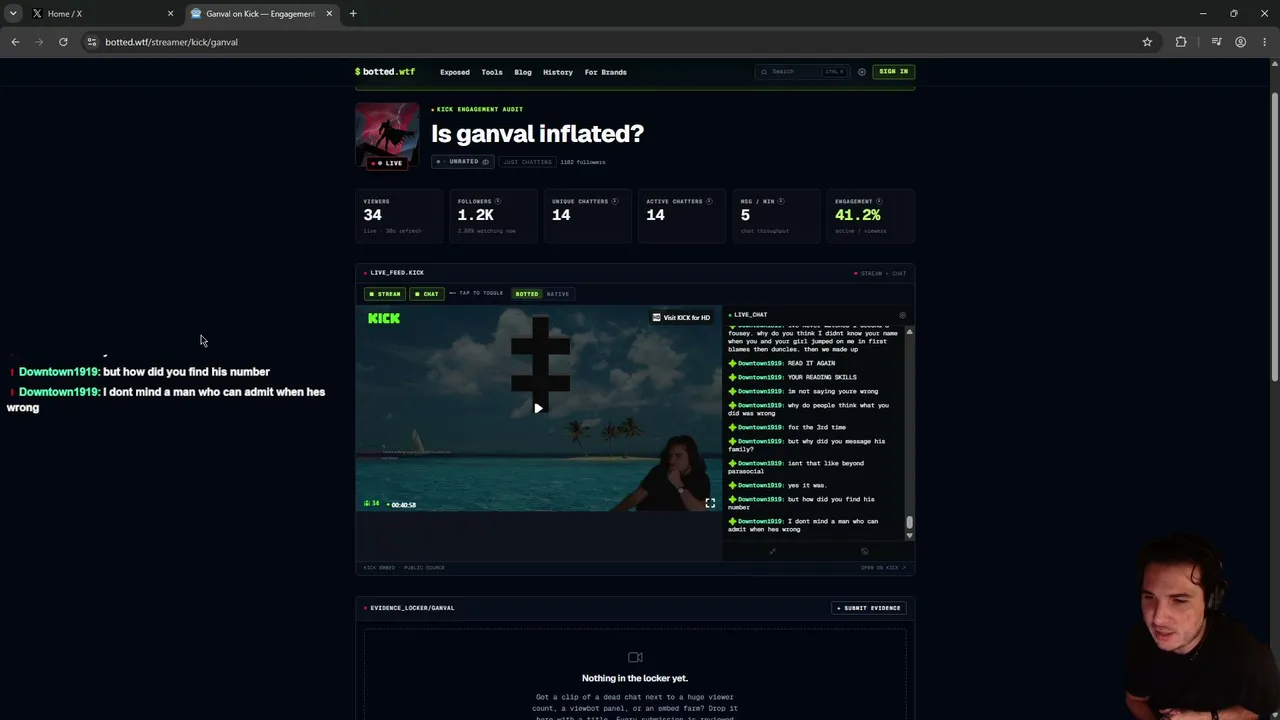The width and height of the screenshot is (1280, 720).
Task: Open the History nav item
Action: 558,72
